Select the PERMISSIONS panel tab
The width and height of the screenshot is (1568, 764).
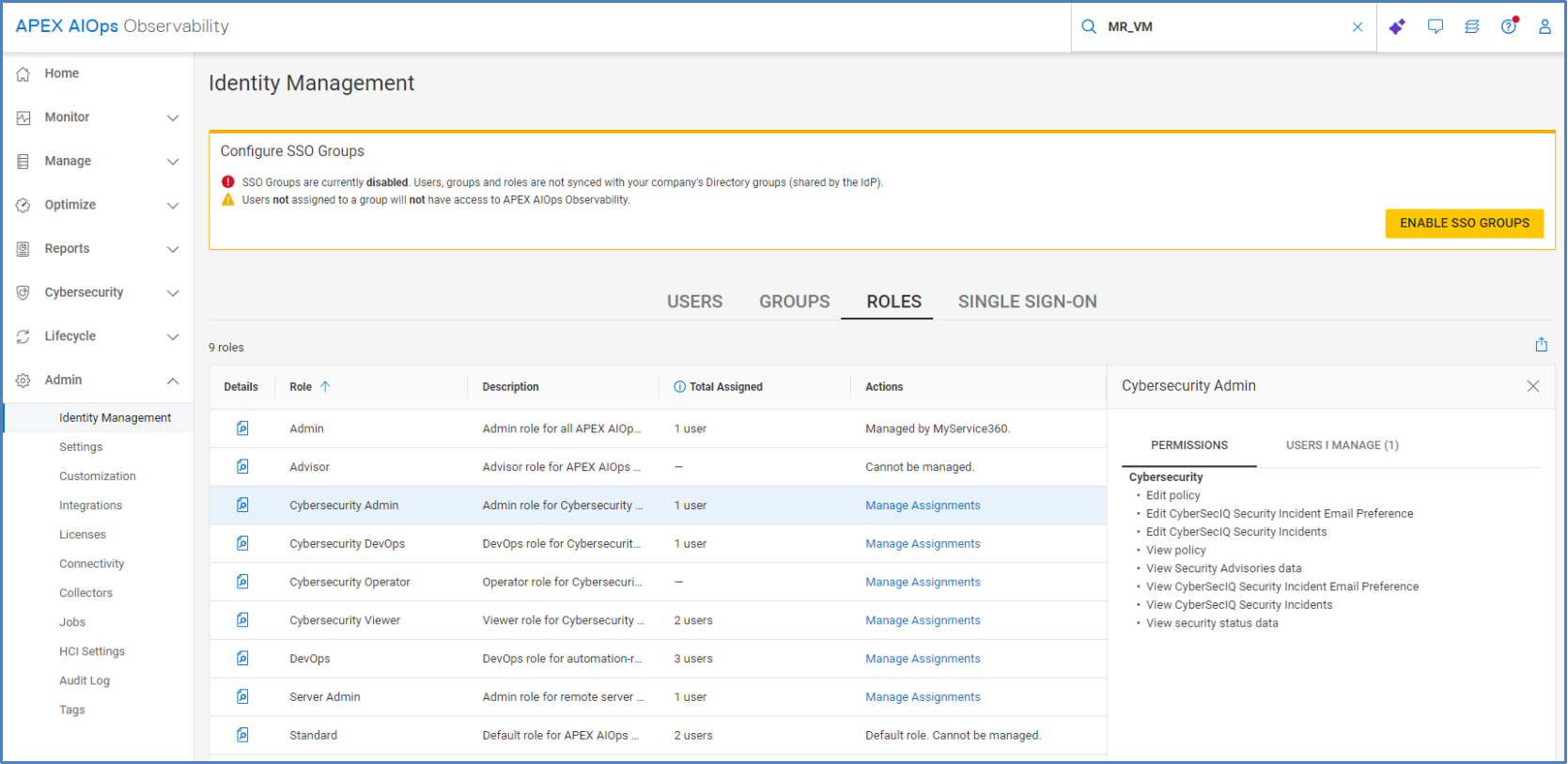(x=1189, y=445)
